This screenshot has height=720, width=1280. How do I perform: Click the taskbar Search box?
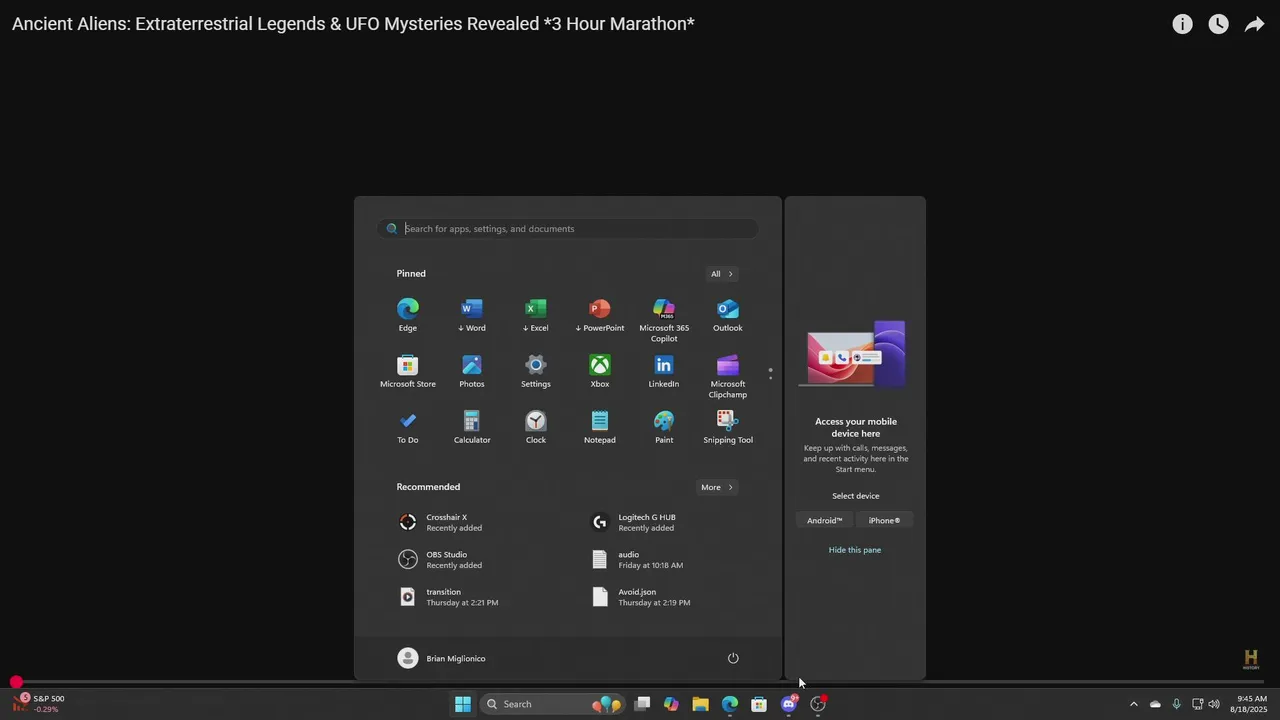(x=552, y=704)
